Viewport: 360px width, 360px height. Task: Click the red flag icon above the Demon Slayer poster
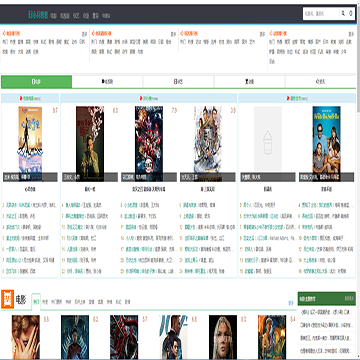141,98
